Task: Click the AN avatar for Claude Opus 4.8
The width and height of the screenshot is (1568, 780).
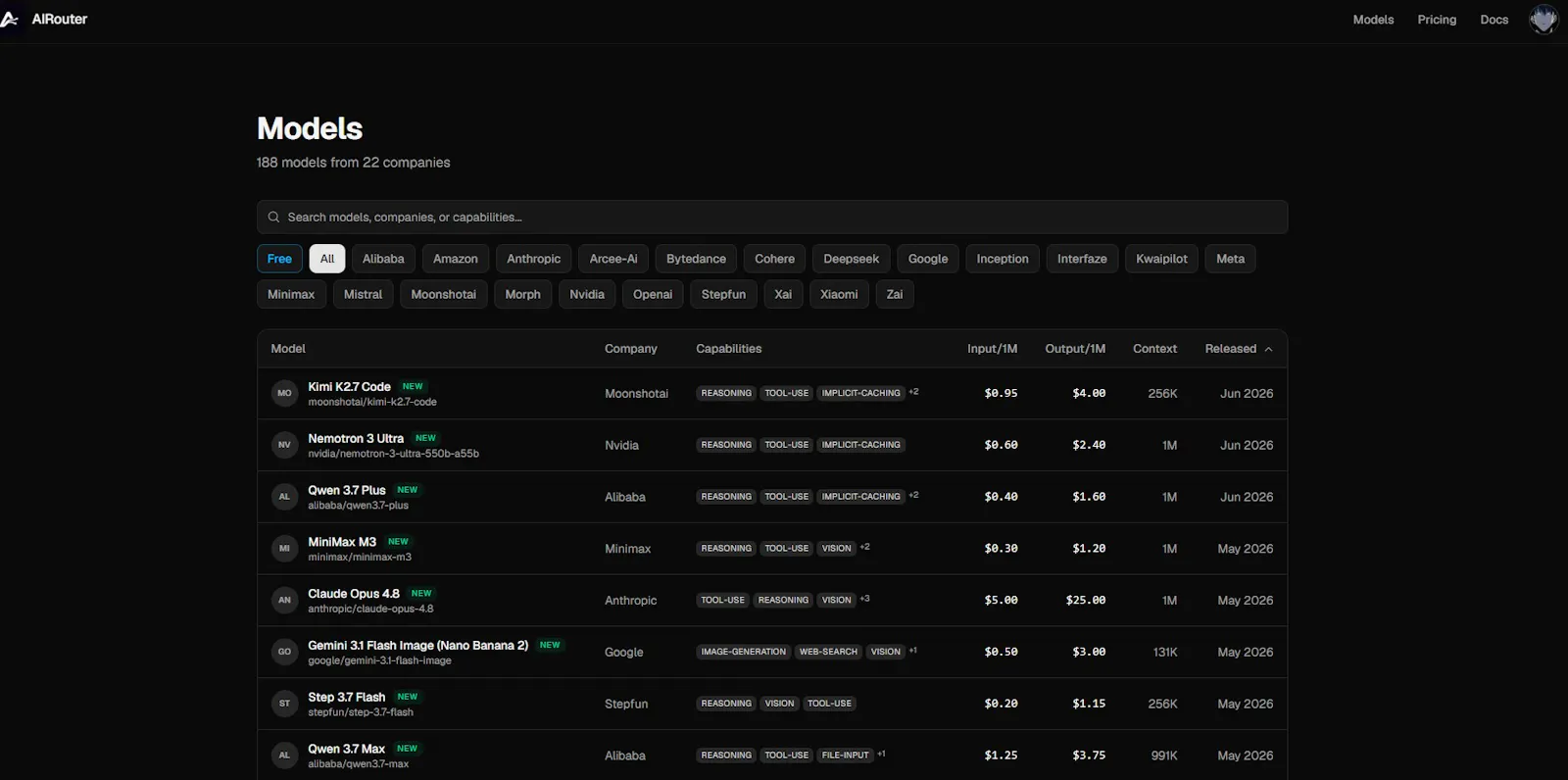Action: pos(284,601)
